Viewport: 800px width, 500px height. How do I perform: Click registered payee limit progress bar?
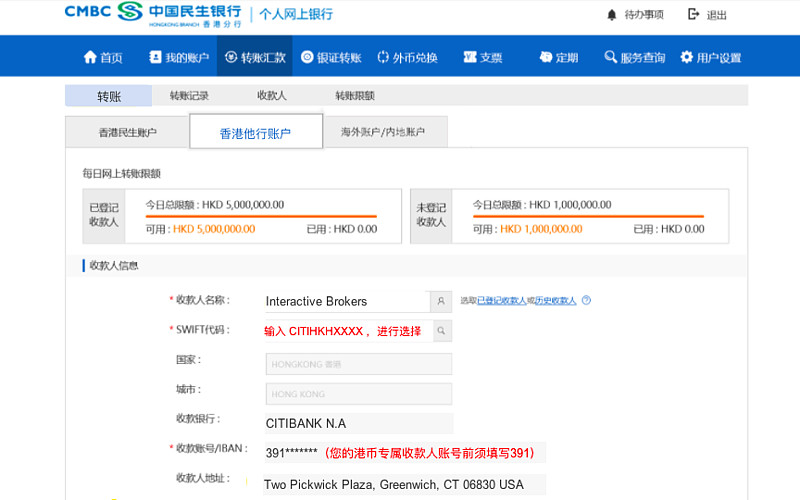[x=261, y=216]
